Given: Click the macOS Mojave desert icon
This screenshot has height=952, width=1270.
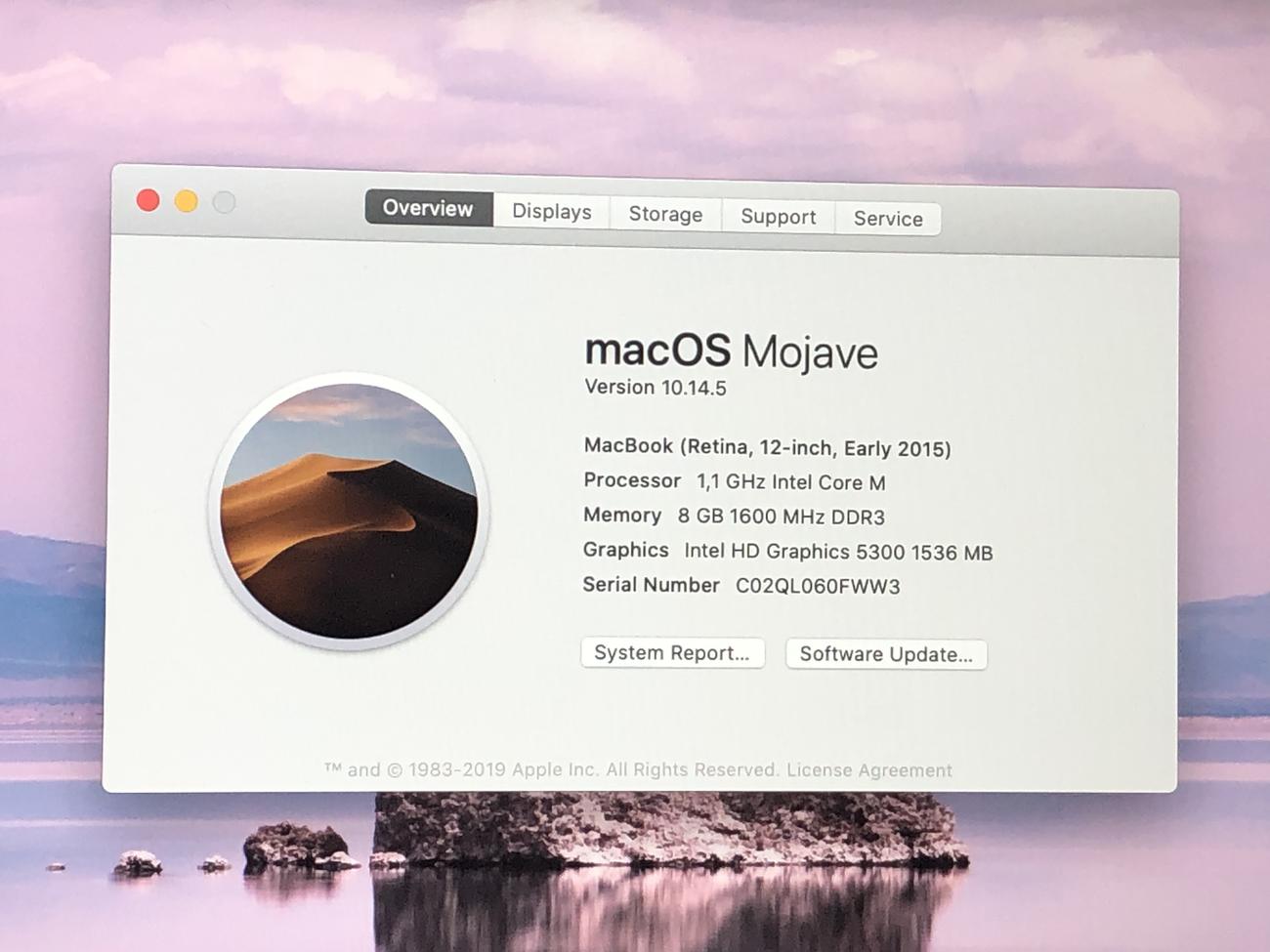Looking at the screenshot, I should click(x=348, y=511).
